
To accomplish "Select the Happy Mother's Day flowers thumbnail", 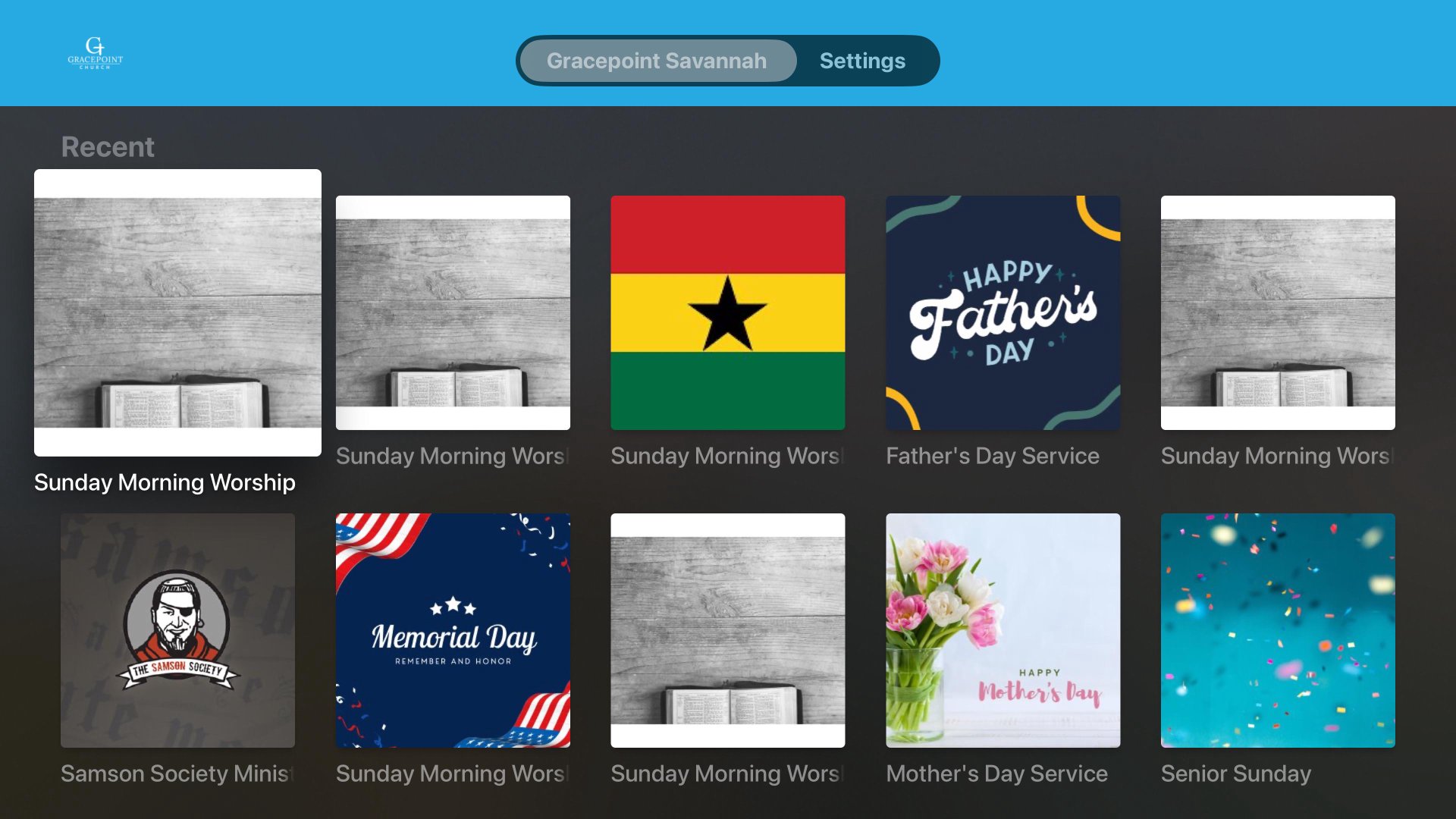I will [x=1003, y=630].
